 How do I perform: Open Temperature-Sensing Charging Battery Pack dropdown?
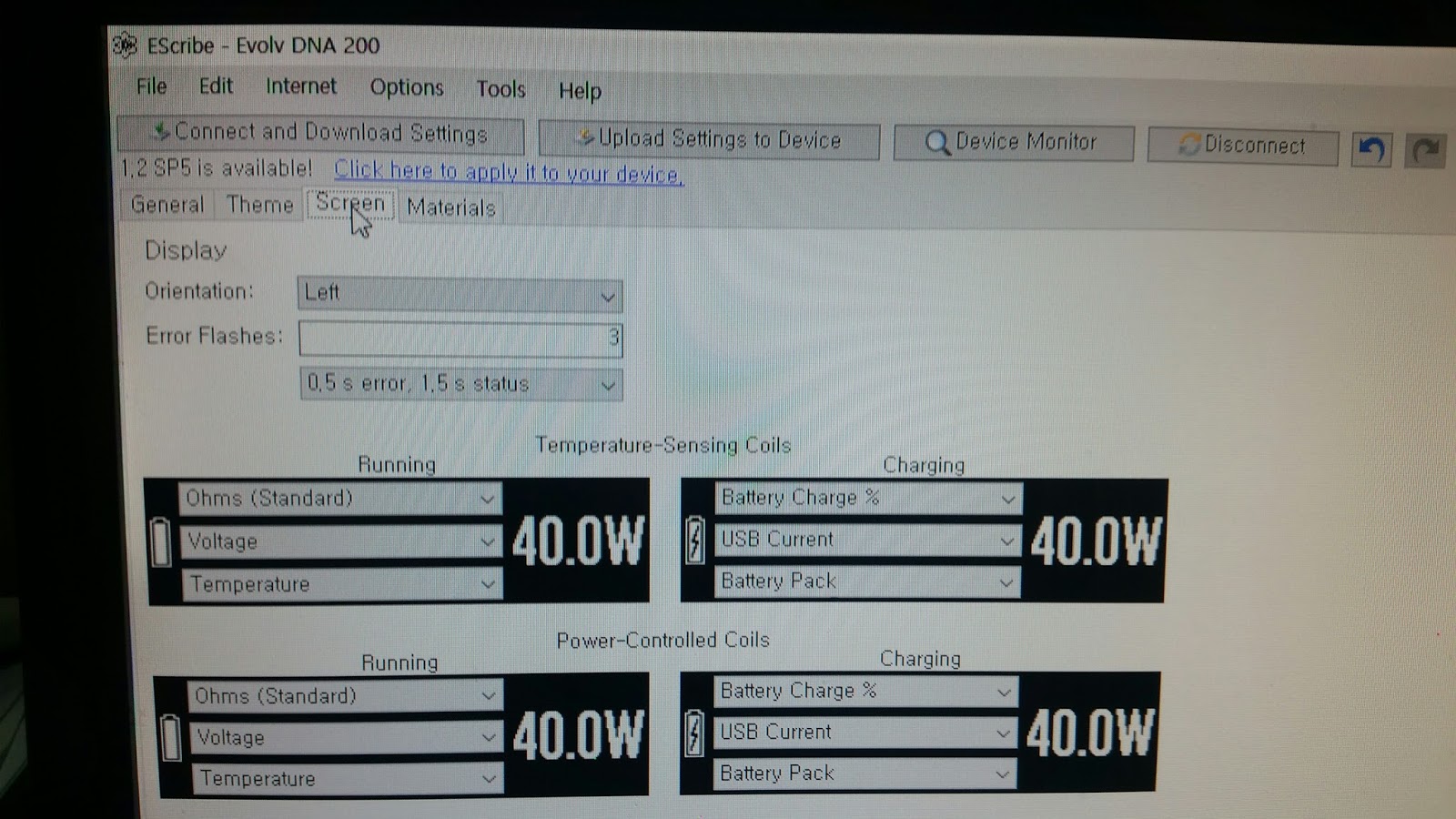point(866,581)
